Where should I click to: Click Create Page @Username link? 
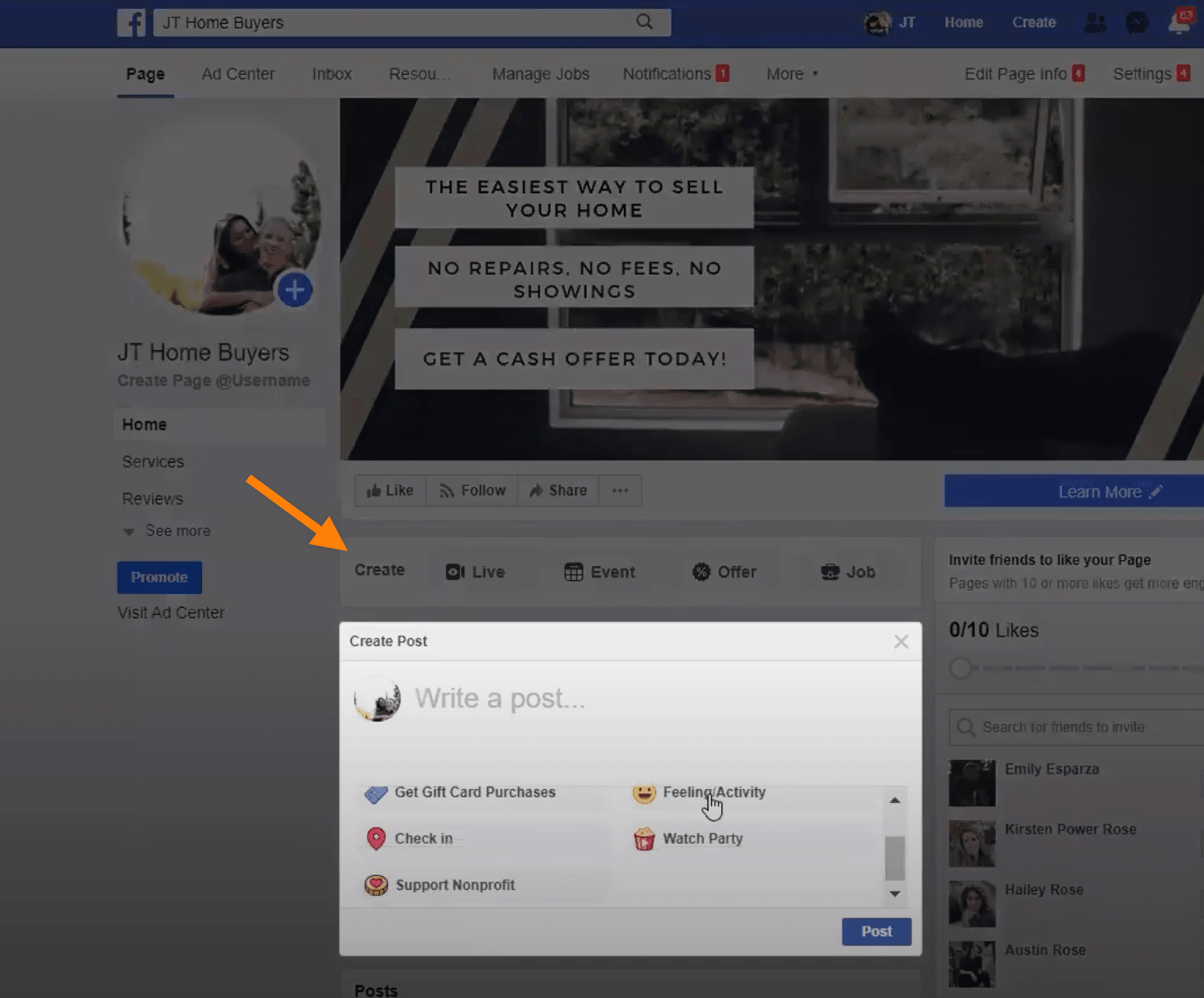point(213,381)
